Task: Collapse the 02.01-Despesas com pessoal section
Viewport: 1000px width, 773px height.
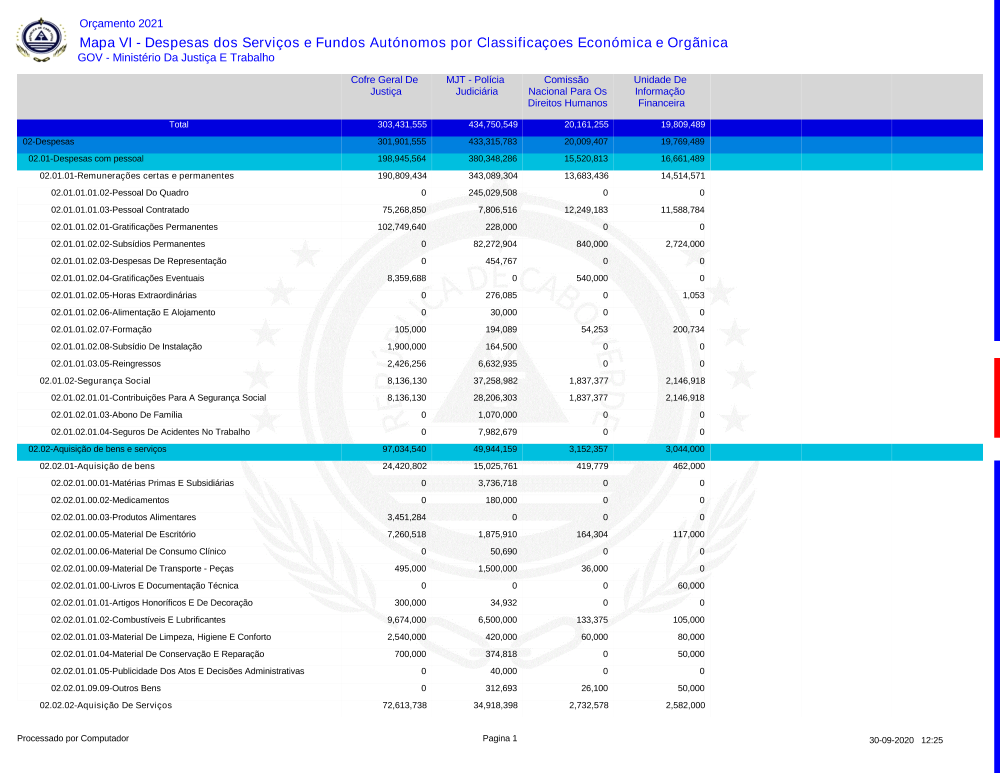Action: pos(86,159)
